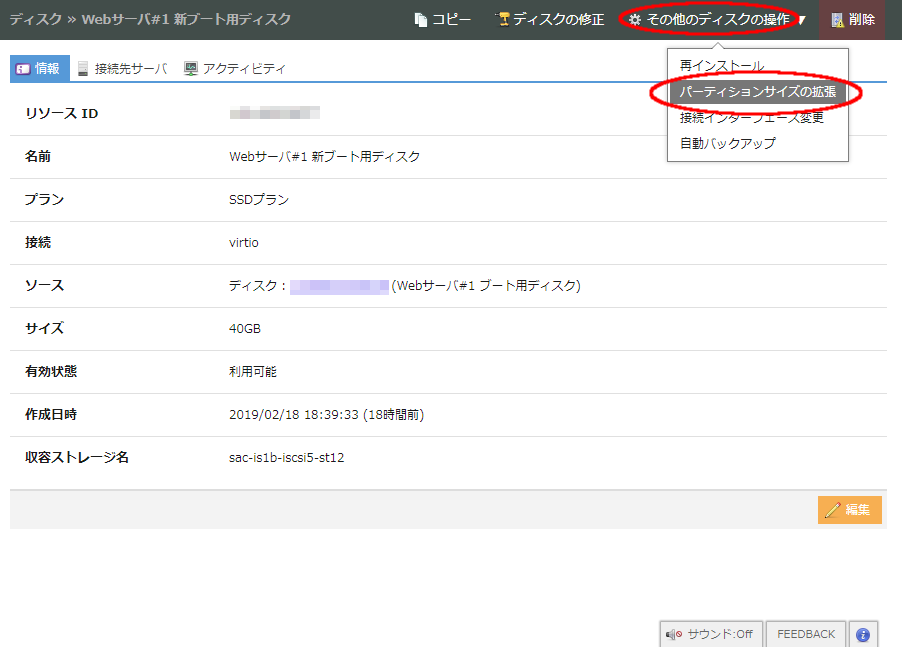Click the source disk ID link
902x647 pixels.
[339, 286]
